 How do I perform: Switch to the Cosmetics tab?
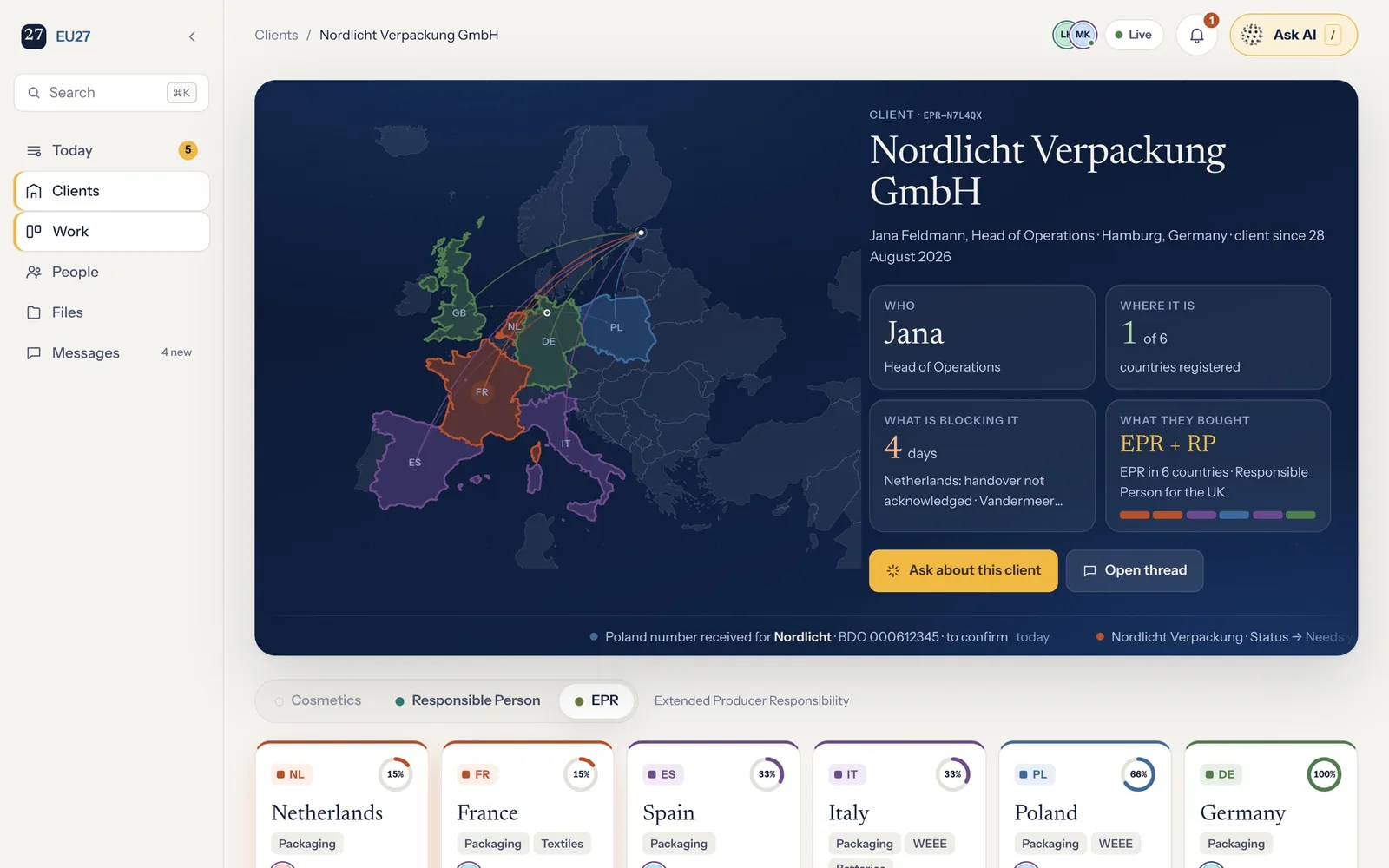pos(318,700)
